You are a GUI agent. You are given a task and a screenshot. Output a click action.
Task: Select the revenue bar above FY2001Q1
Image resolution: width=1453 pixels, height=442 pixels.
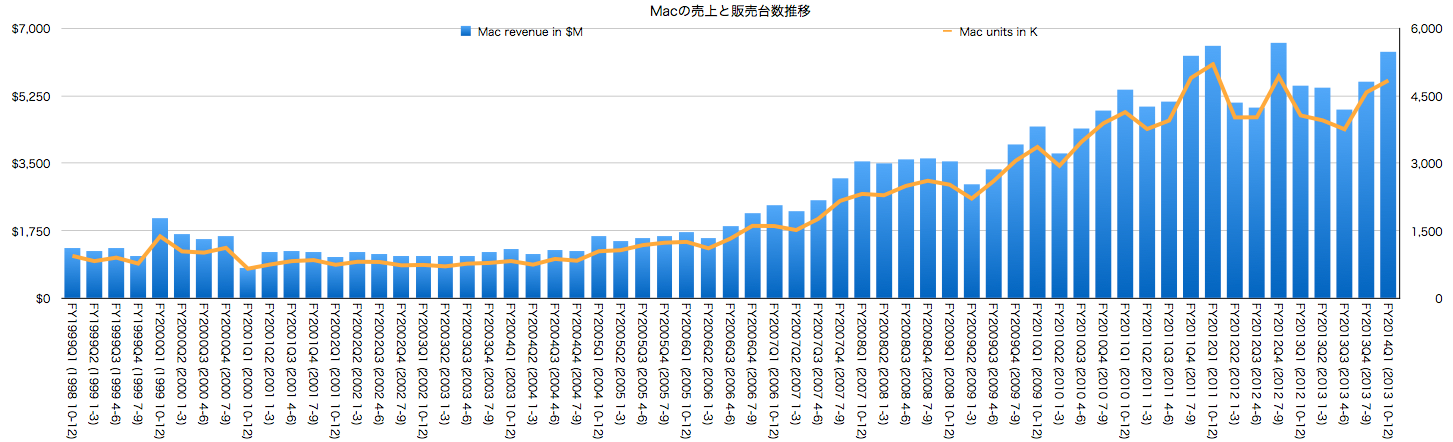pyautogui.click(x=248, y=283)
